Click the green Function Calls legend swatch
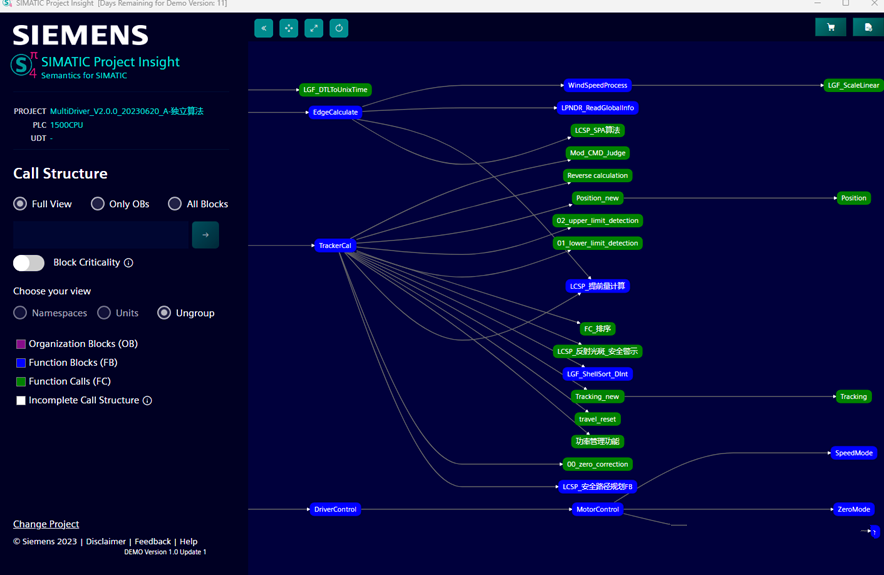Viewport: 884px width, 575px height. [21, 382]
